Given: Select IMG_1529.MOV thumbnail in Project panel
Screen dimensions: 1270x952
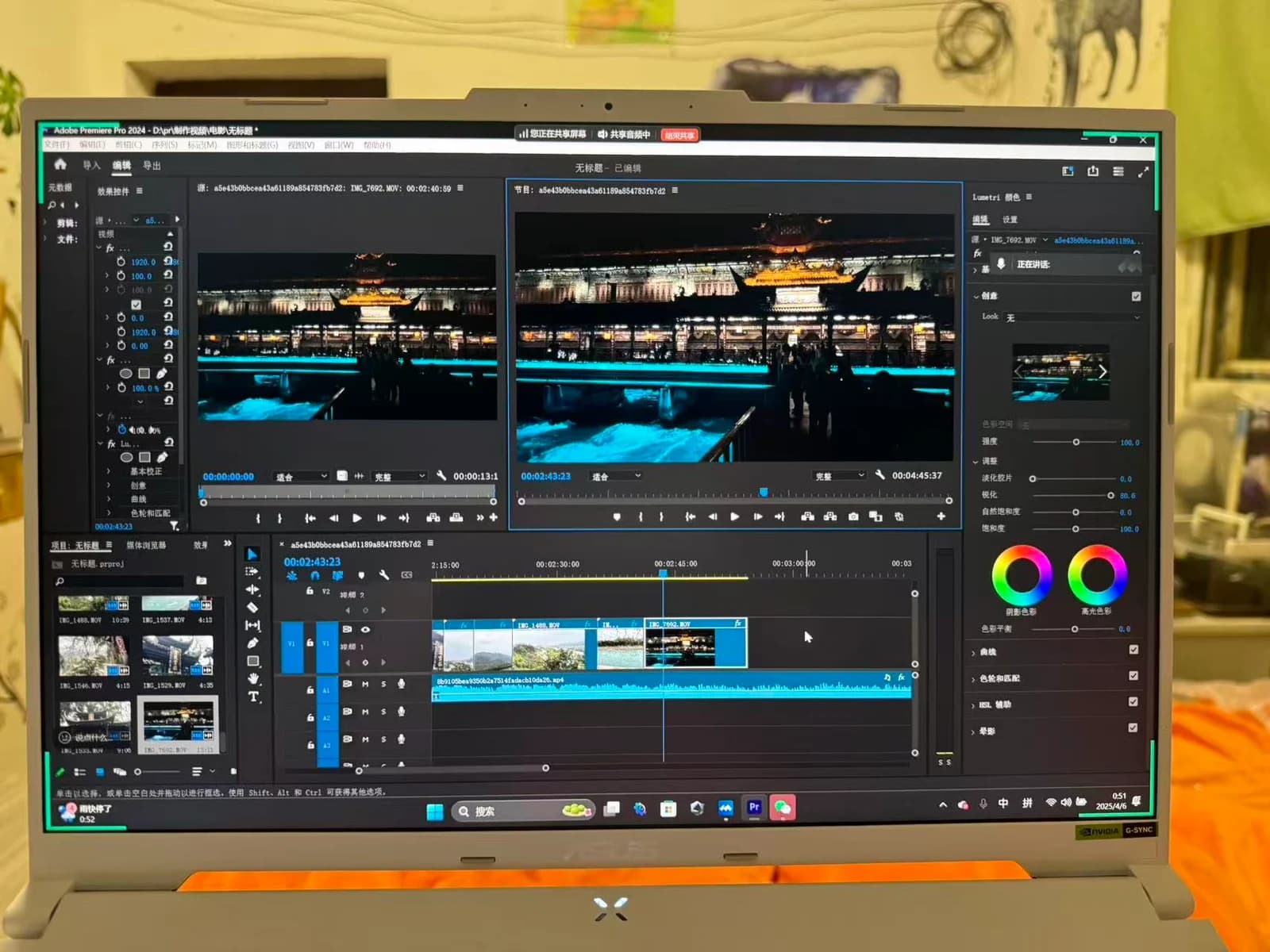Looking at the screenshot, I should 177,654.
